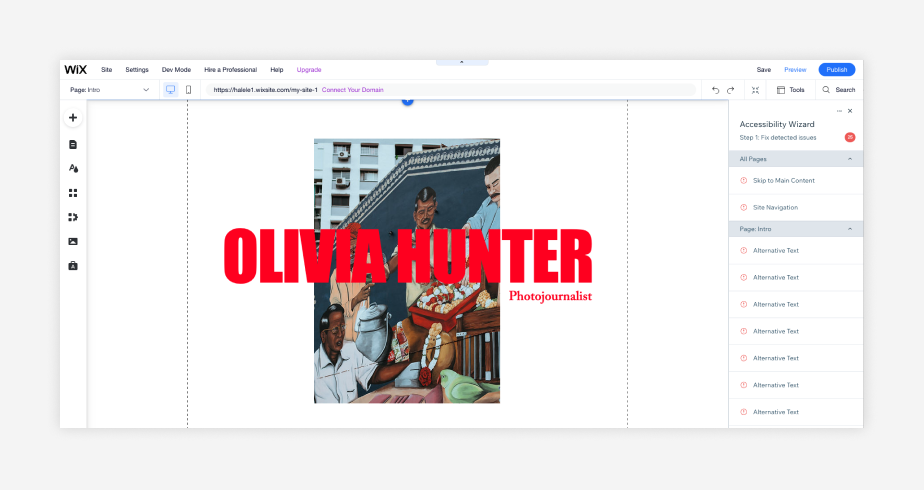Click warning icon beside Skip to Main Content
The width and height of the screenshot is (924, 490).
(x=744, y=180)
